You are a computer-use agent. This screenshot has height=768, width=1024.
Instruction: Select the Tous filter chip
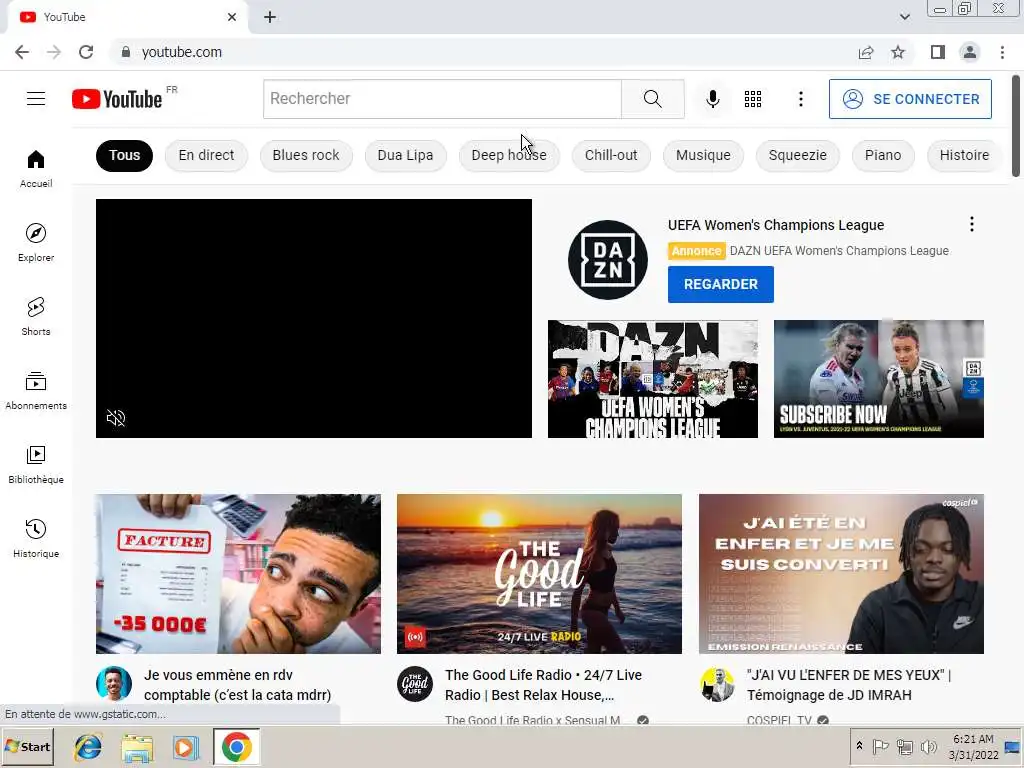pyautogui.click(x=124, y=155)
